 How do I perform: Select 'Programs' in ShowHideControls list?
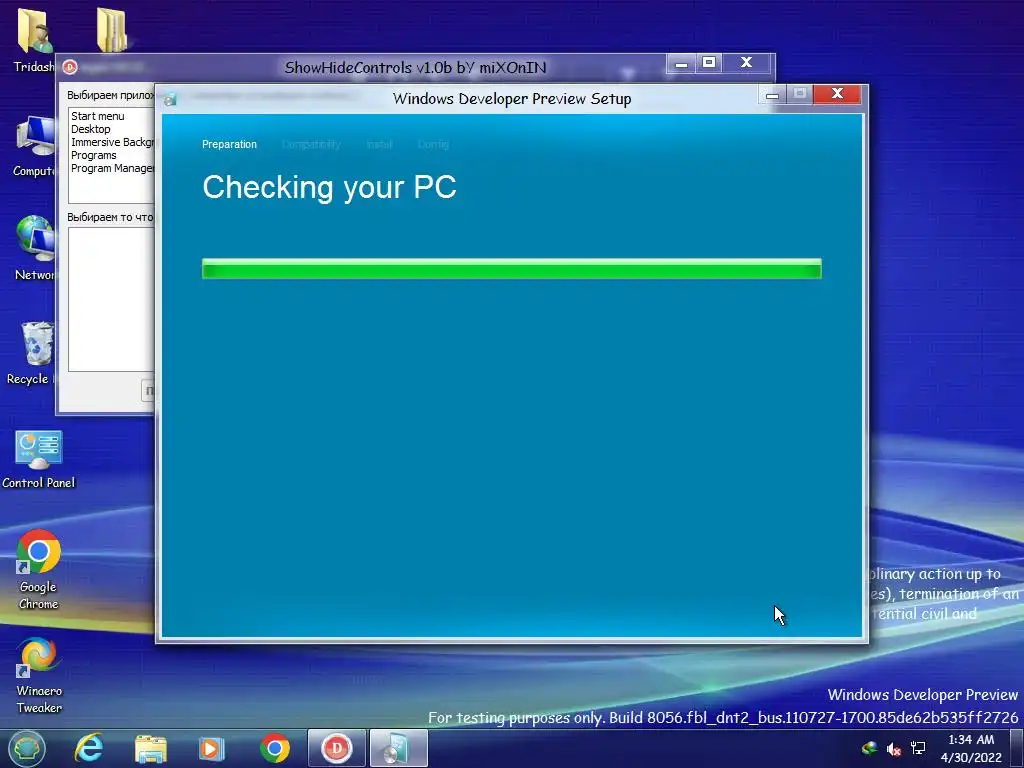[93, 155]
